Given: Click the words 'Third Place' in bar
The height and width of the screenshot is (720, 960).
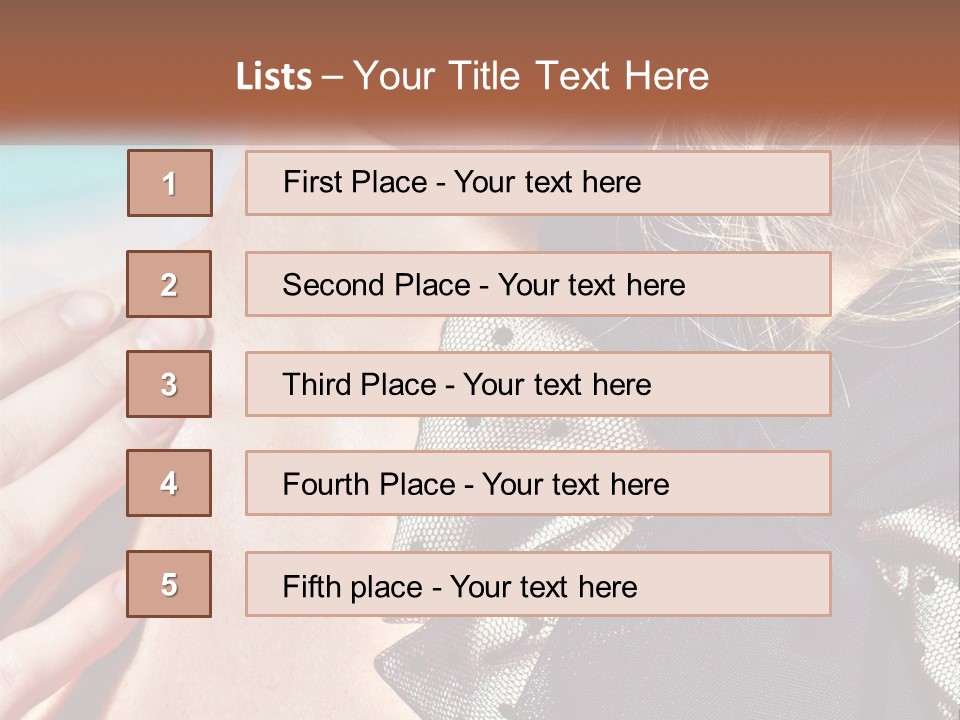Looking at the screenshot, I should 359,384.
